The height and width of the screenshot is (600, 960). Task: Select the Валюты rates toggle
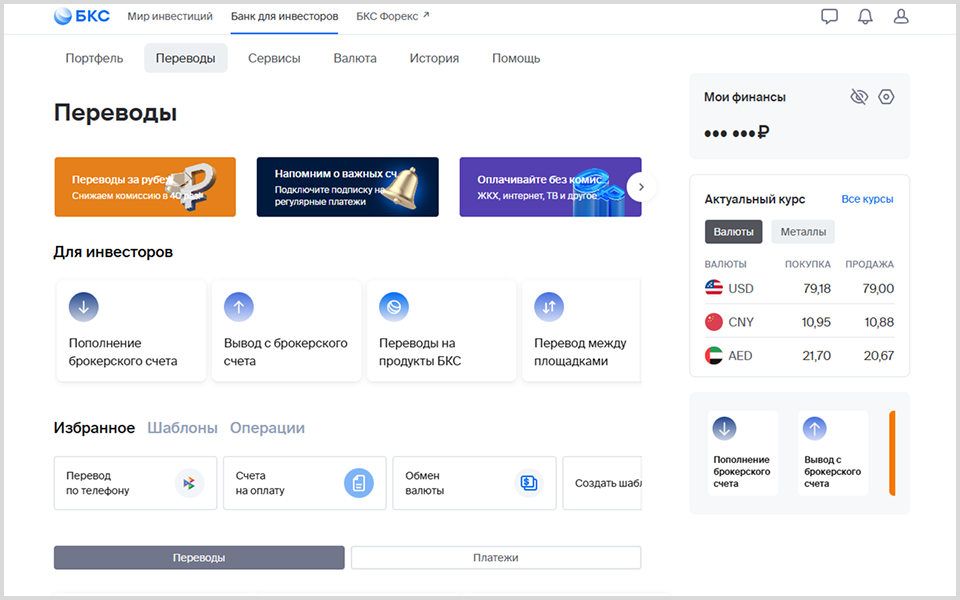733,231
